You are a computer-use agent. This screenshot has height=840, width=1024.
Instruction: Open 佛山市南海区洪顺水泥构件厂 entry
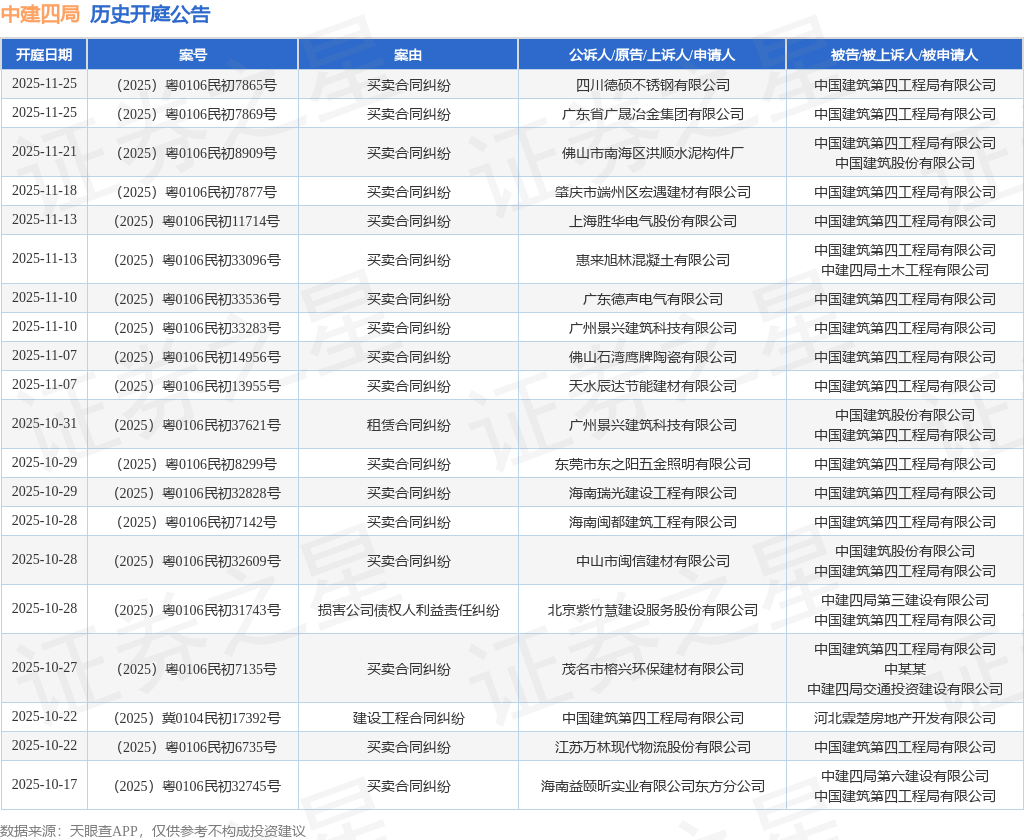click(x=652, y=153)
